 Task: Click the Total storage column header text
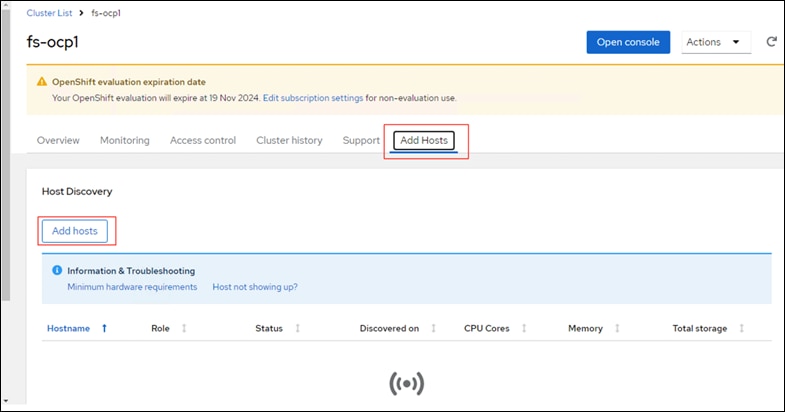[699, 328]
